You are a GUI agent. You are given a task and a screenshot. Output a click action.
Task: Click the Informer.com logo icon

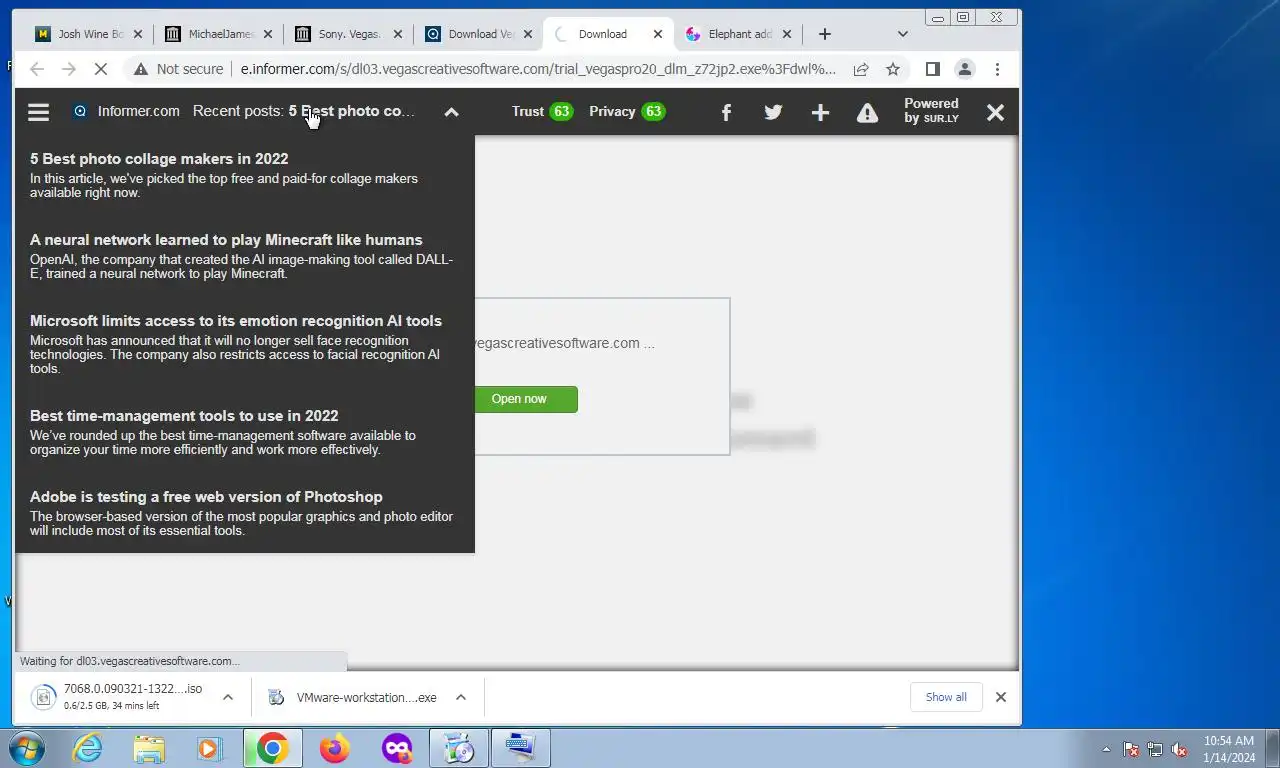pos(80,111)
